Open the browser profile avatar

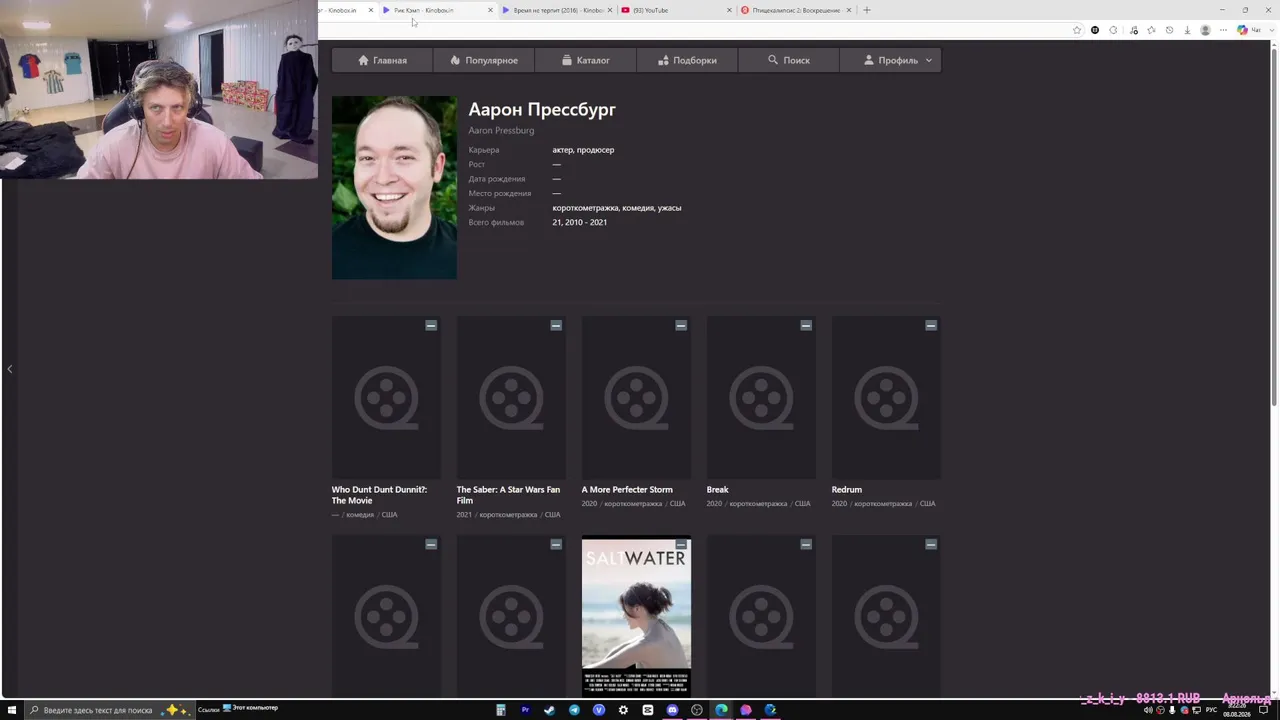pyautogui.click(x=1205, y=30)
